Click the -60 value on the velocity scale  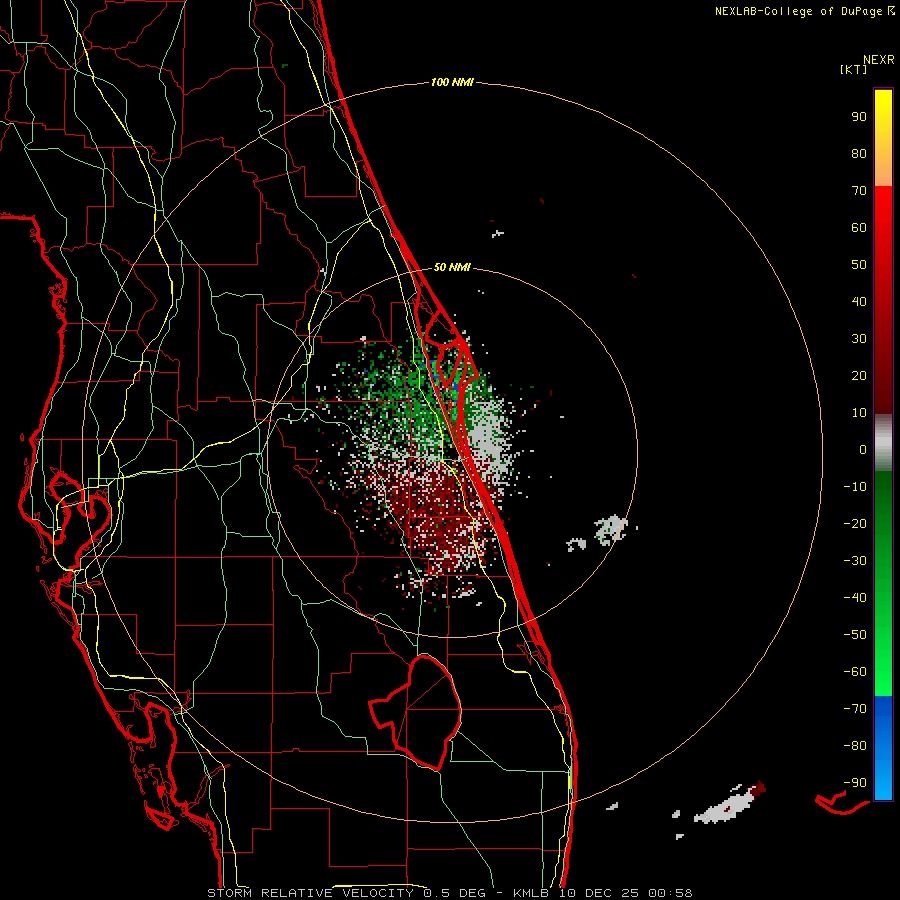[855, 672]
